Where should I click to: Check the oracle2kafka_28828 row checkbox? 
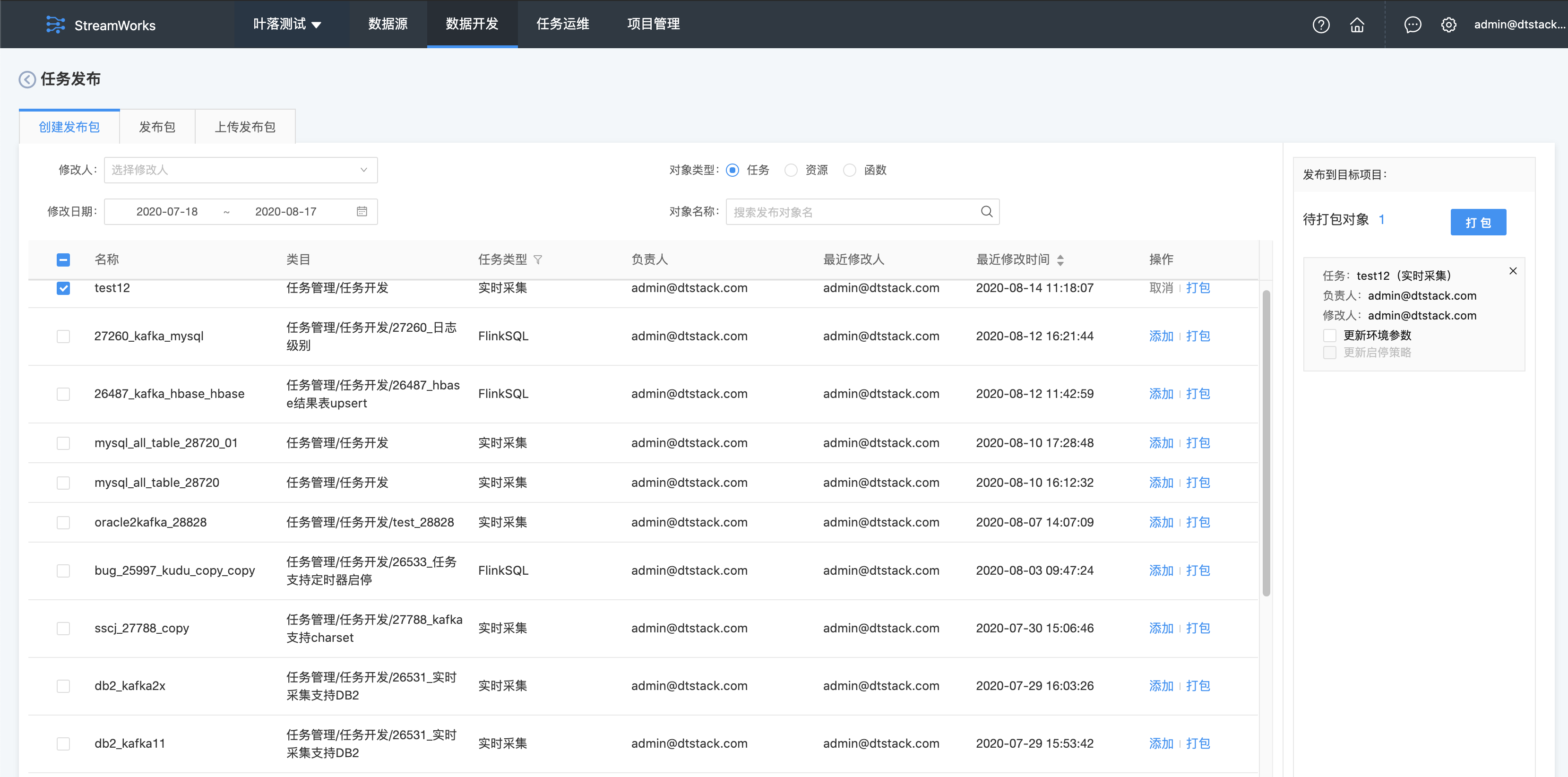[x=63, y=522]
